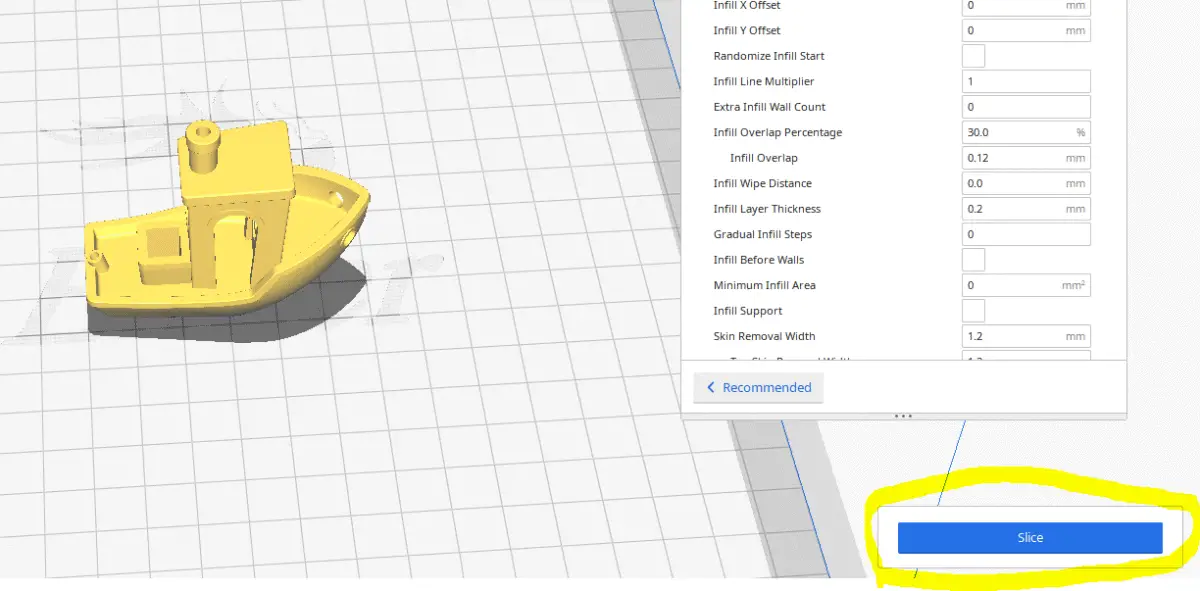Click the Slice button
The width and height of the screenshot is (1200, 591).
tap(1029, 537)
